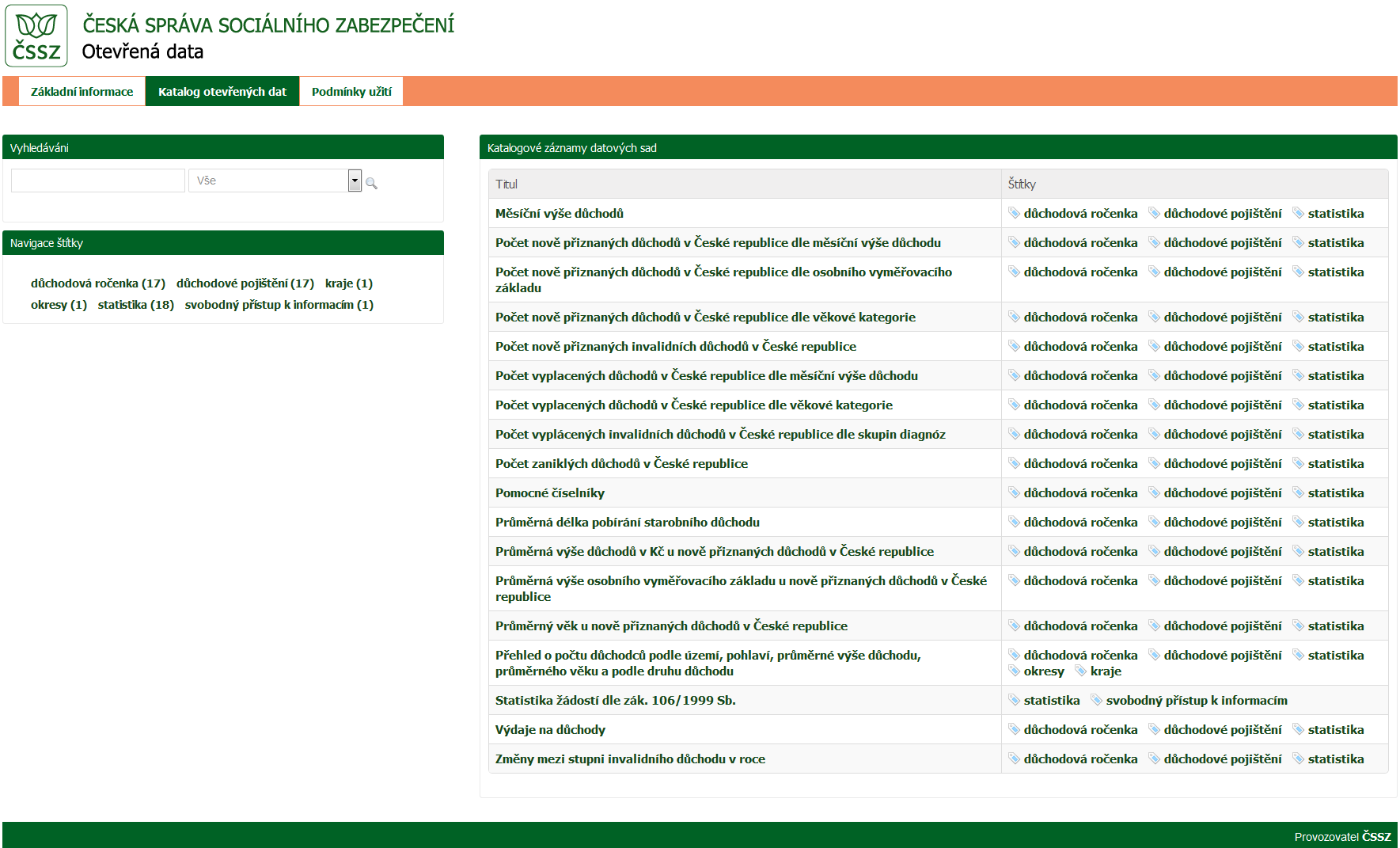Screen dimensions: 1400x848
Task: Click statistika tag in Statistika žádostí row
Action: pyautogui.click(x=1052, y=700)
